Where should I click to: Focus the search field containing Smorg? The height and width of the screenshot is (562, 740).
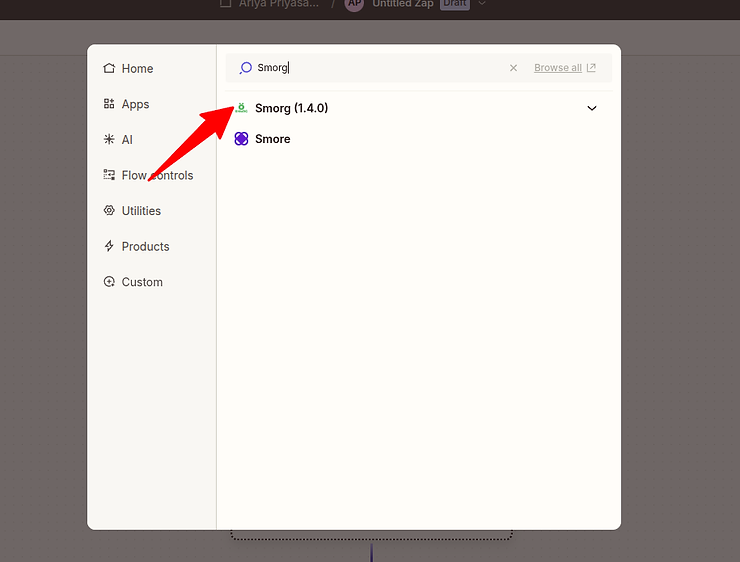[x=380, y=68]
